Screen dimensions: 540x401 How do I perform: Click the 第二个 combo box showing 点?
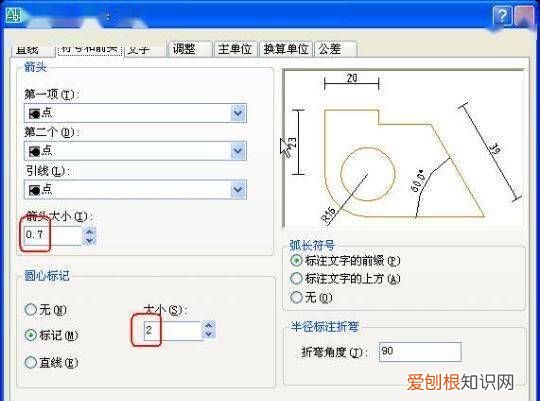(135, 151)
